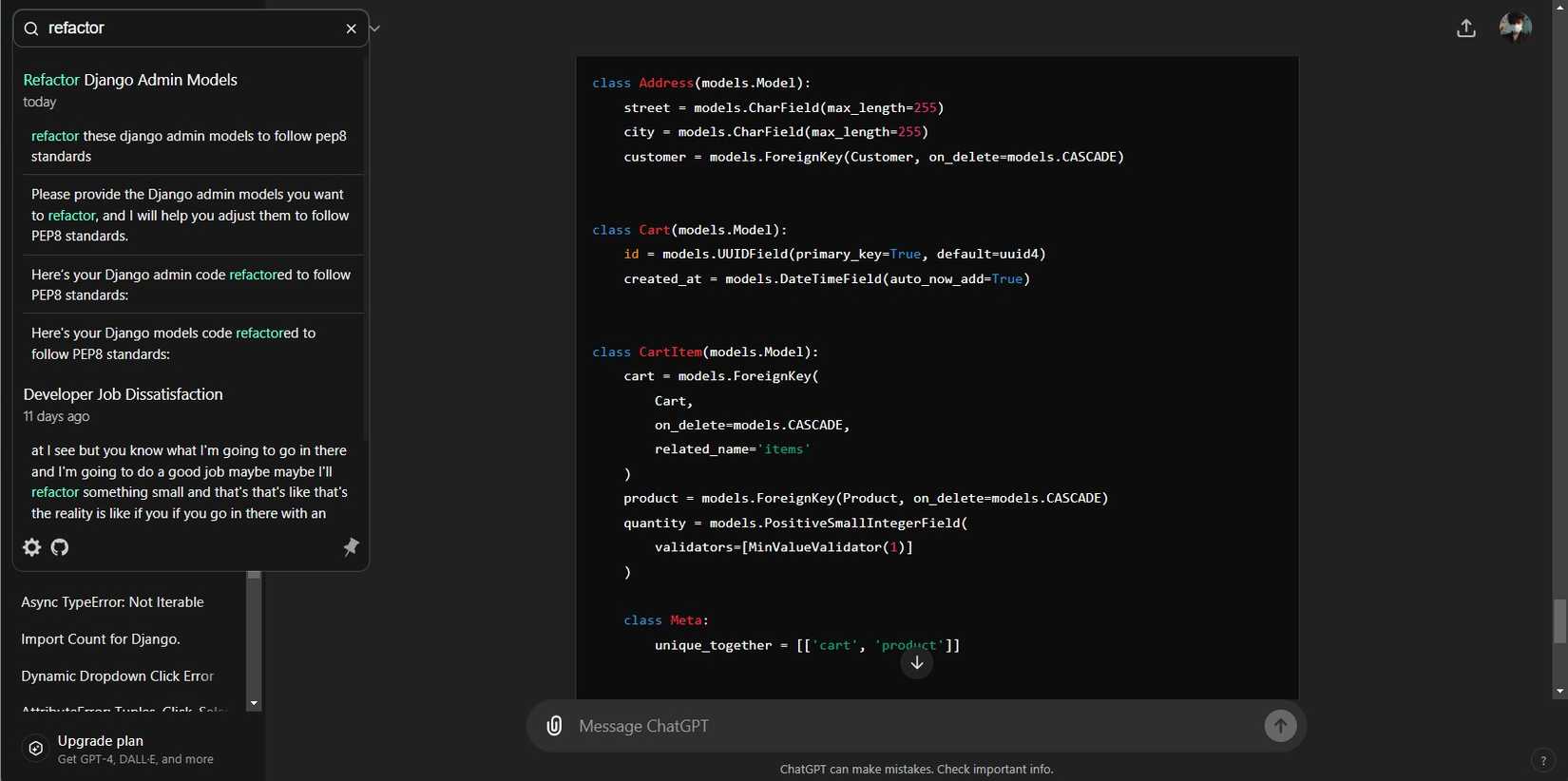This screenshot has width=1568, height=781.
Task: Open Dynamic Dropdown Click Error chat
Action: coord(117,676)
